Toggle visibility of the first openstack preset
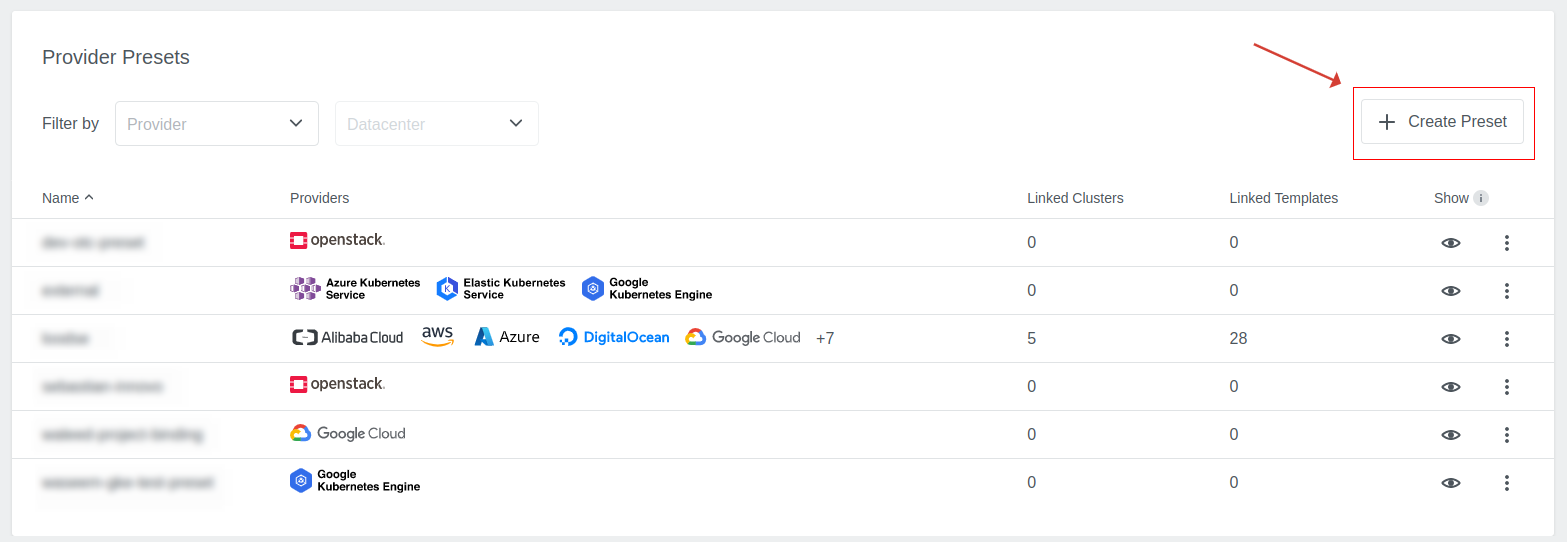Screen dimensions: 1567x542 pyautogui.click(x=1450, y=243)
